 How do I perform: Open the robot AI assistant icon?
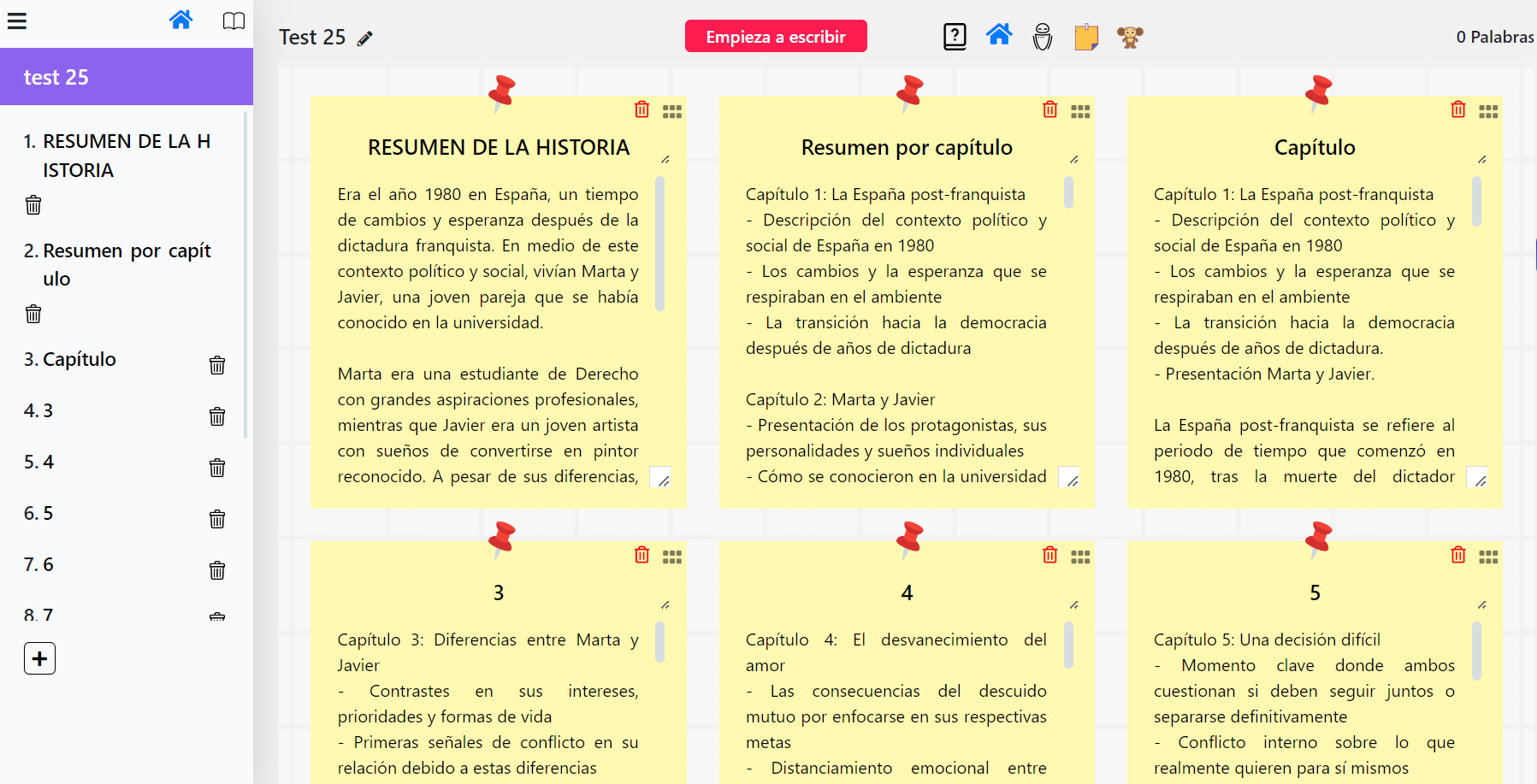pyautogui.click(x=1043, y=37)
